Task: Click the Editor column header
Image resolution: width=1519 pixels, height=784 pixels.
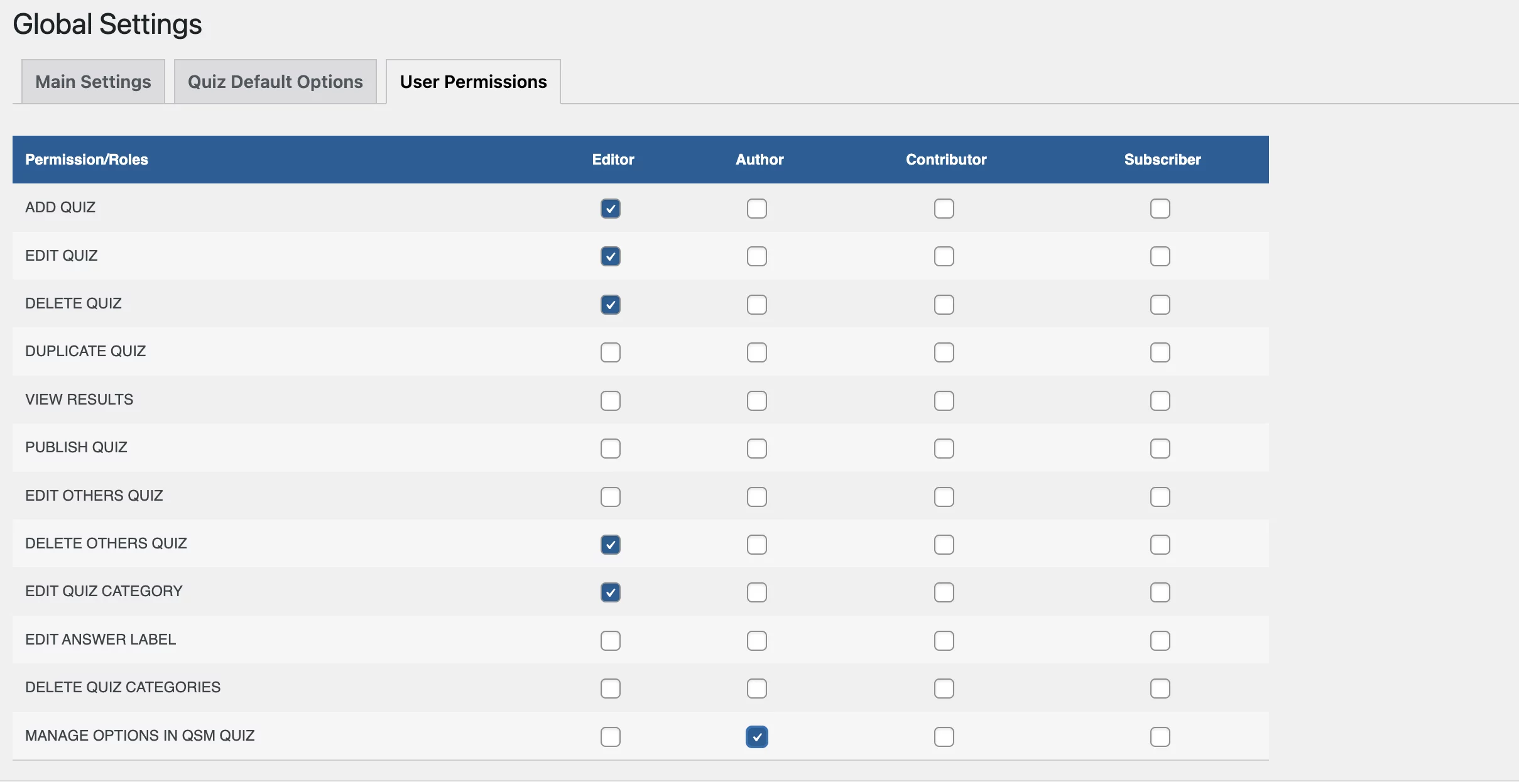Action: (x=613, y=160)
